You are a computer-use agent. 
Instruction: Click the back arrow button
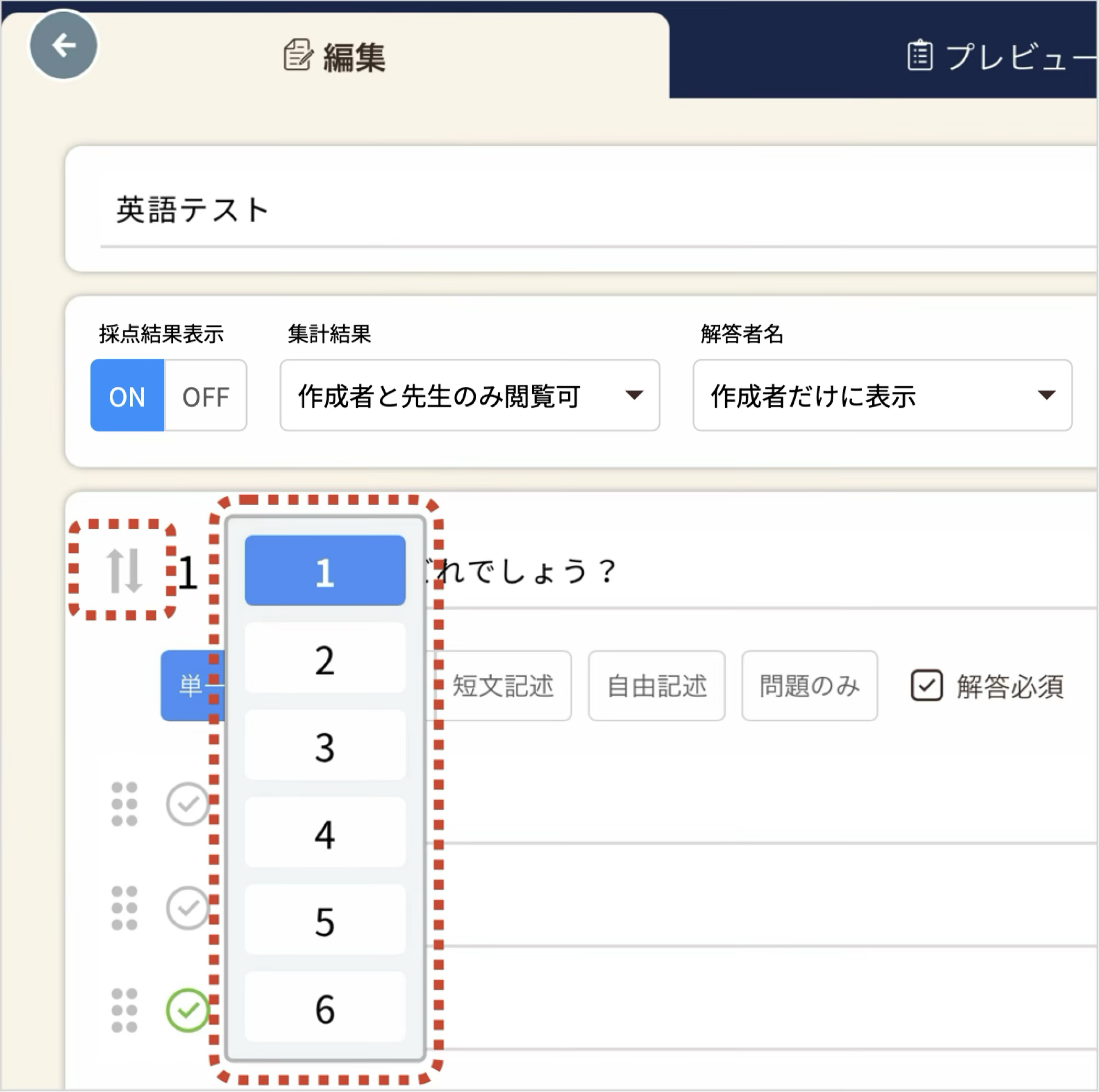(63, 46)
